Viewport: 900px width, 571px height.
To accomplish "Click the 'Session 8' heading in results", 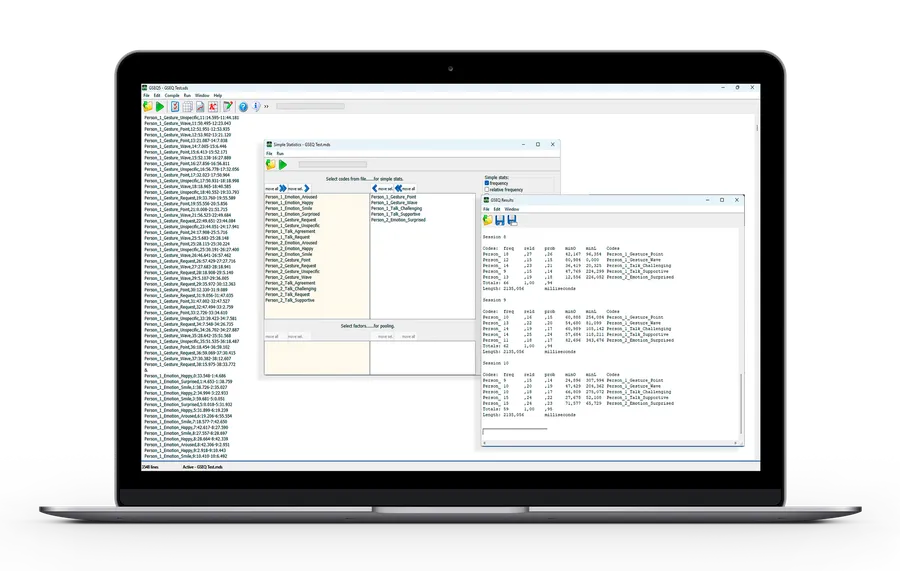I will coord(494,237).
